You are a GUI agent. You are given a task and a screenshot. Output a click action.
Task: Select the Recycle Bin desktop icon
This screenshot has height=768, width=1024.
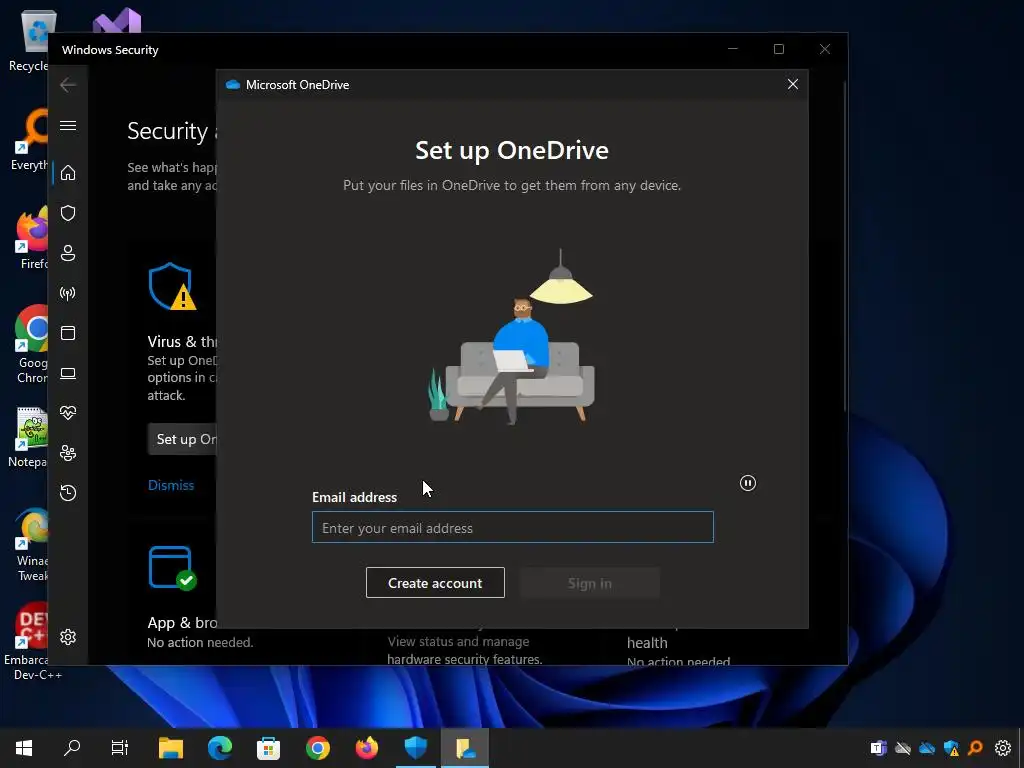(31, 42)
